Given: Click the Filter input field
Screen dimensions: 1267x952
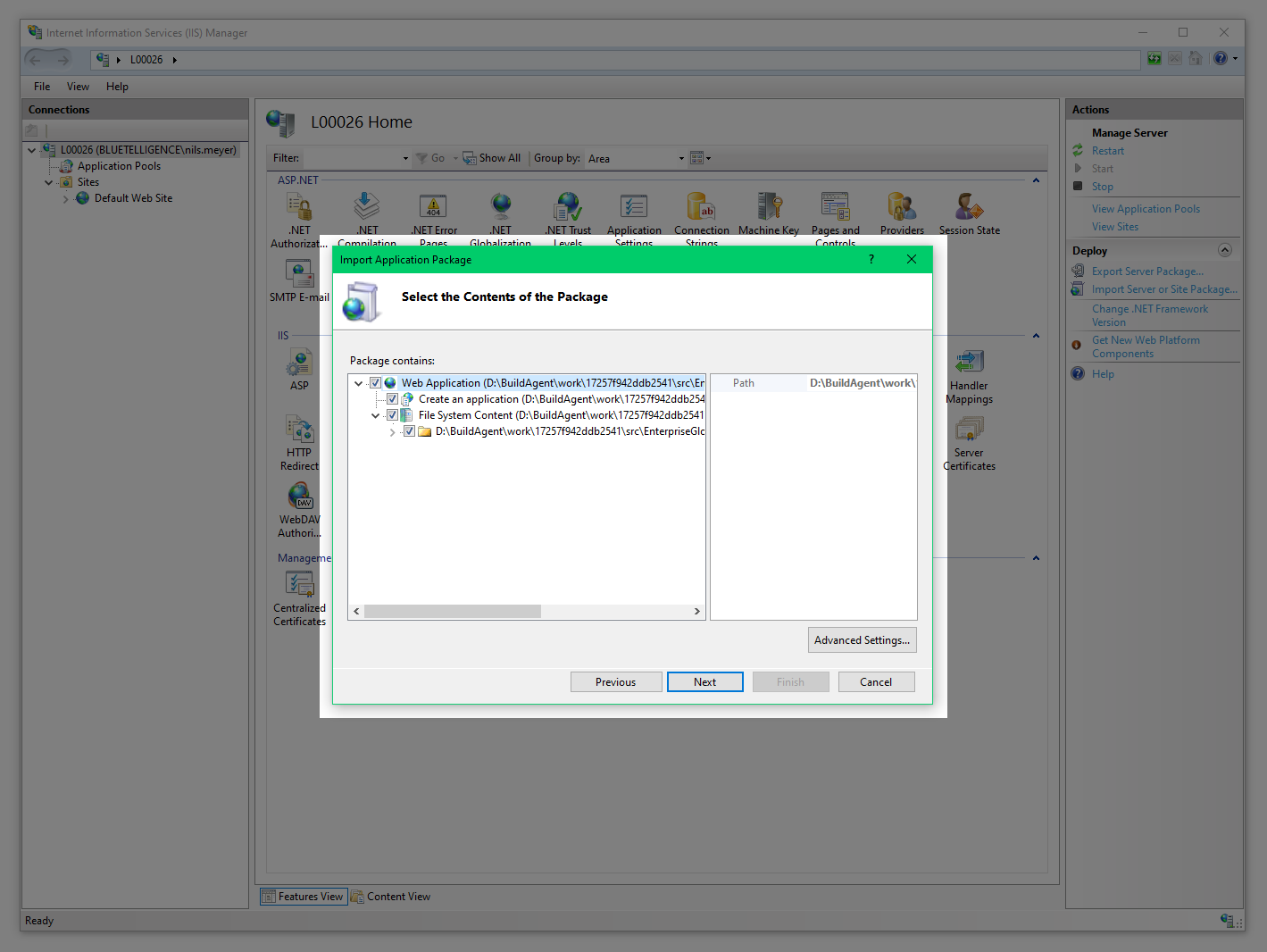Looking at the screenshot, I should click(x=352, y=159).
